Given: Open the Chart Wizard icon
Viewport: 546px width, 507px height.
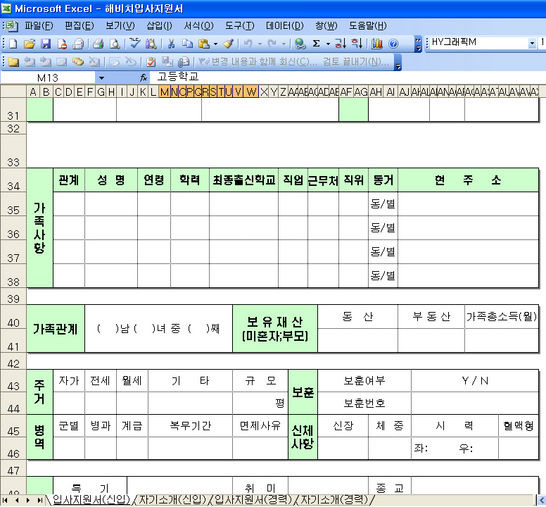Looking at the screenshot, I should [x=377, y=44].
